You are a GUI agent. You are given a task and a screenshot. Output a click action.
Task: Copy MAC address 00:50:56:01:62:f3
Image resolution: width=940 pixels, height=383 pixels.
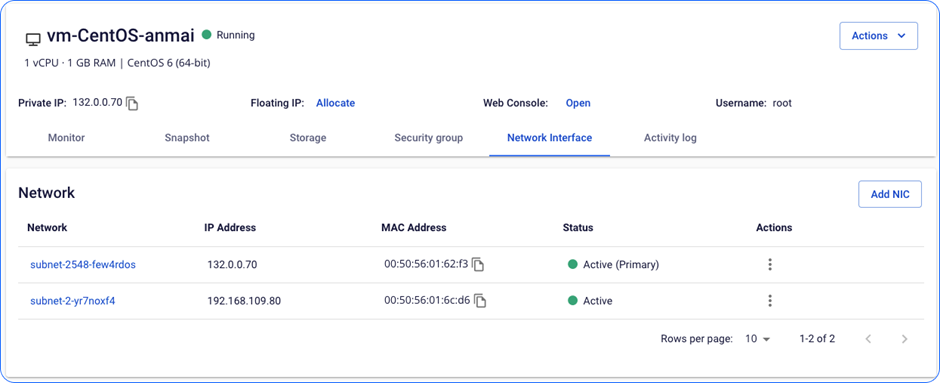(x=478, y=264)
